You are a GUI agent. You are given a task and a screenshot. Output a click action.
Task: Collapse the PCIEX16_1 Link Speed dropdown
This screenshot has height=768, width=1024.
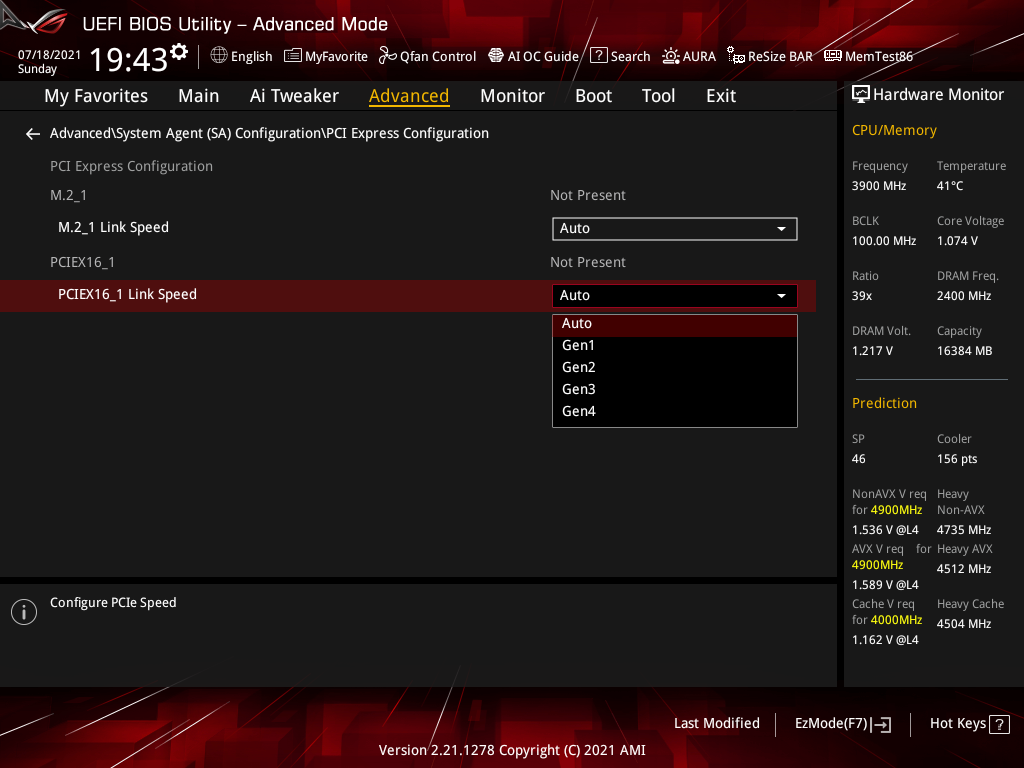(781, 295)
